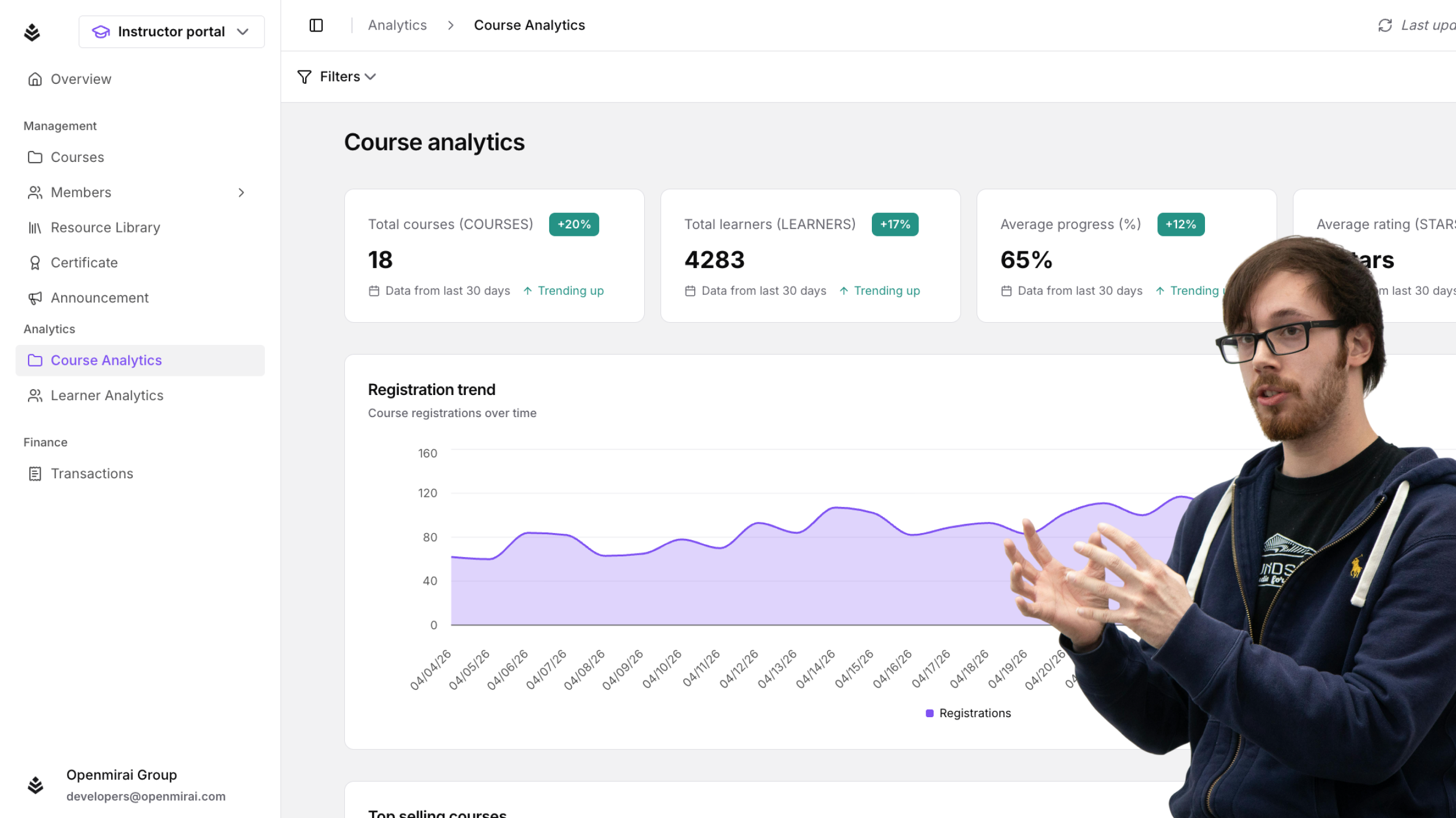Open Courses in sidebar

coord(140,157)
